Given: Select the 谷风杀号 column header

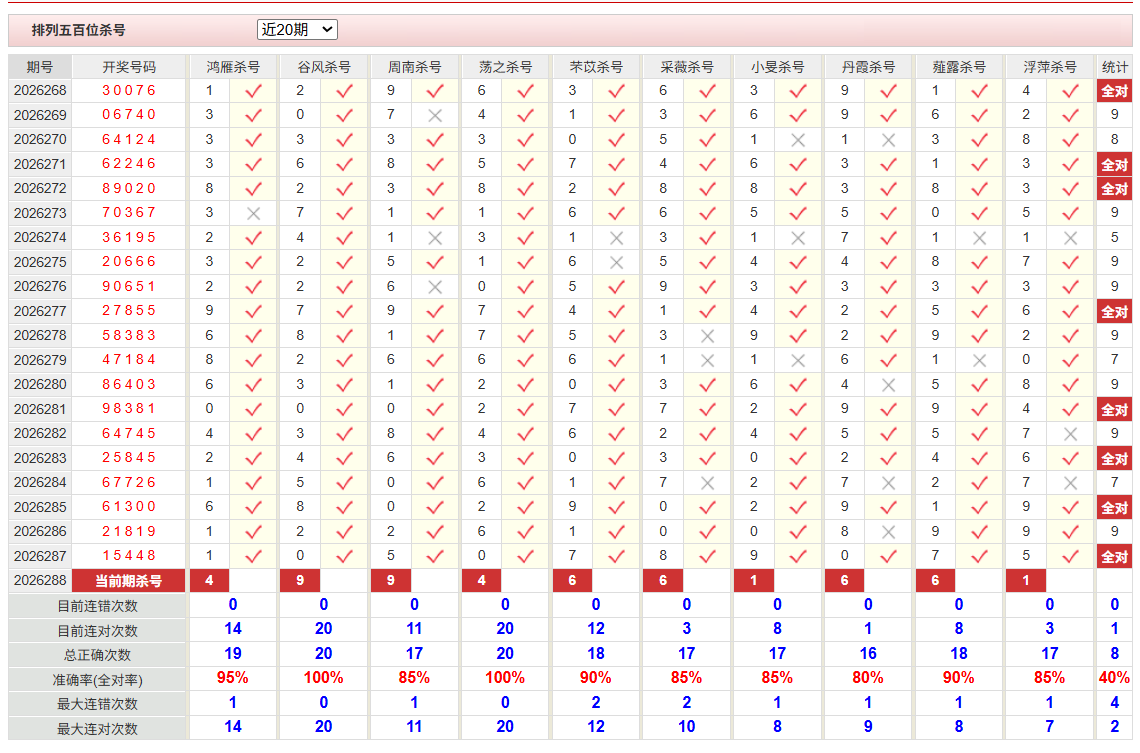Looking at the screenshot, I should [x=324, y=67].
